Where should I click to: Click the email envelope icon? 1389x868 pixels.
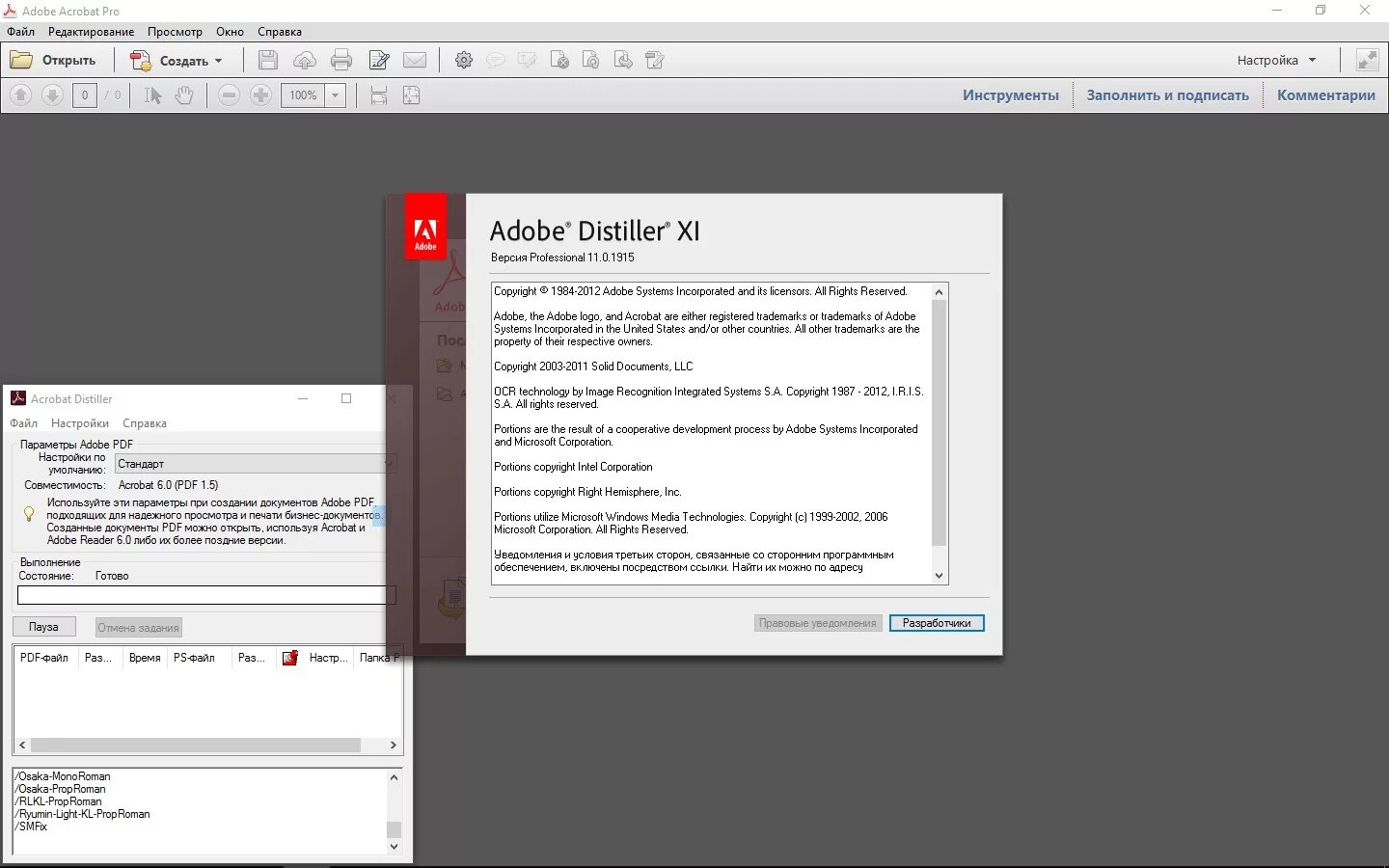[x=415, y=60]
